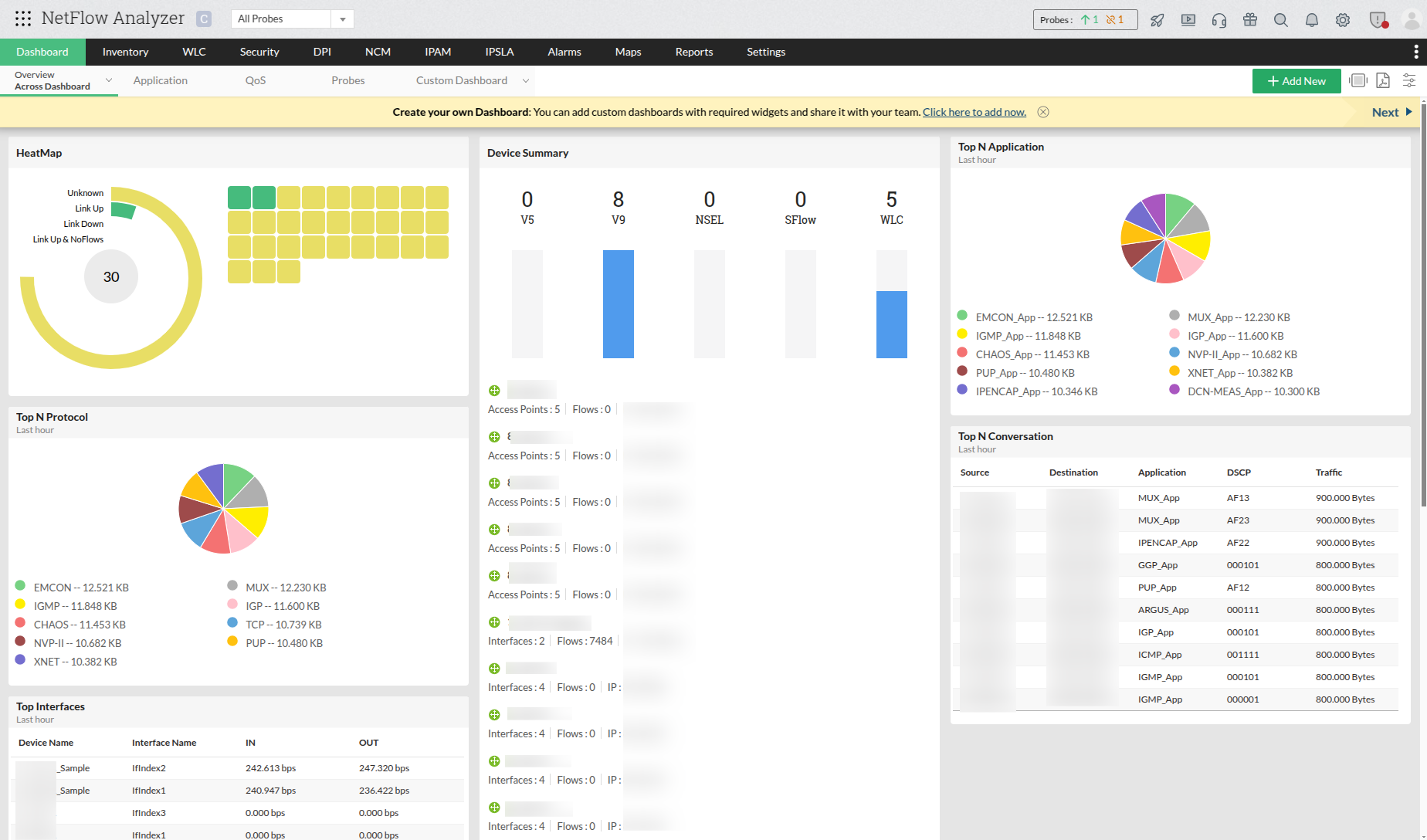The width and height of the screenshot is (1427, 840).
Task: Open the Inventory tab
Action: point(125,52)
